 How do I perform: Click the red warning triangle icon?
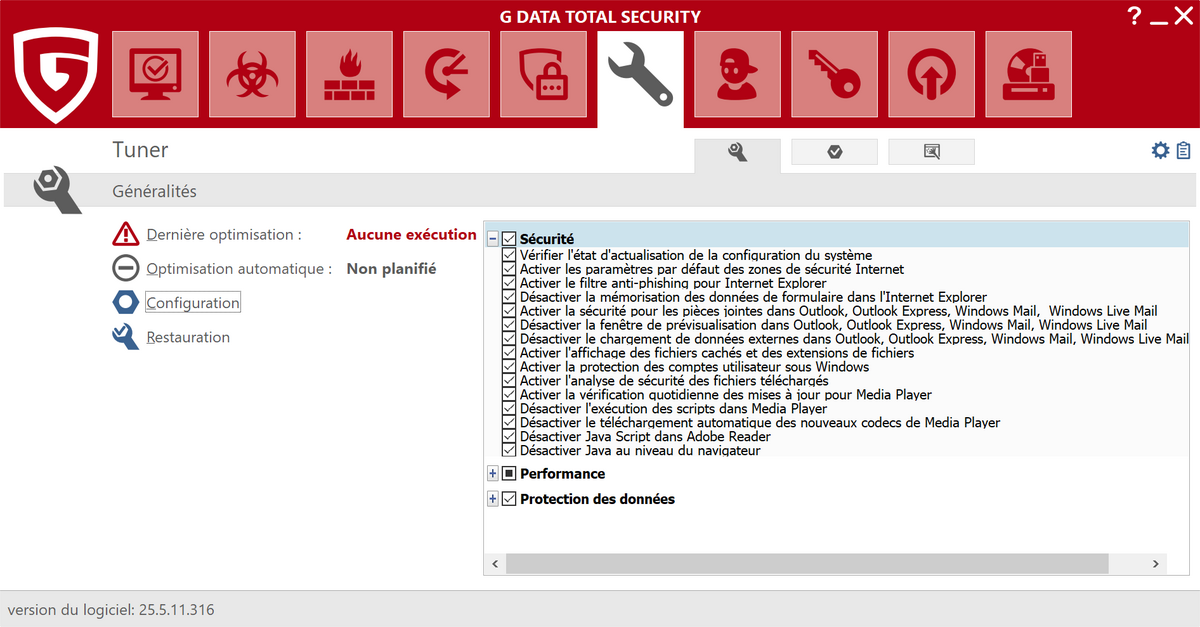click(x=126, y=234)
